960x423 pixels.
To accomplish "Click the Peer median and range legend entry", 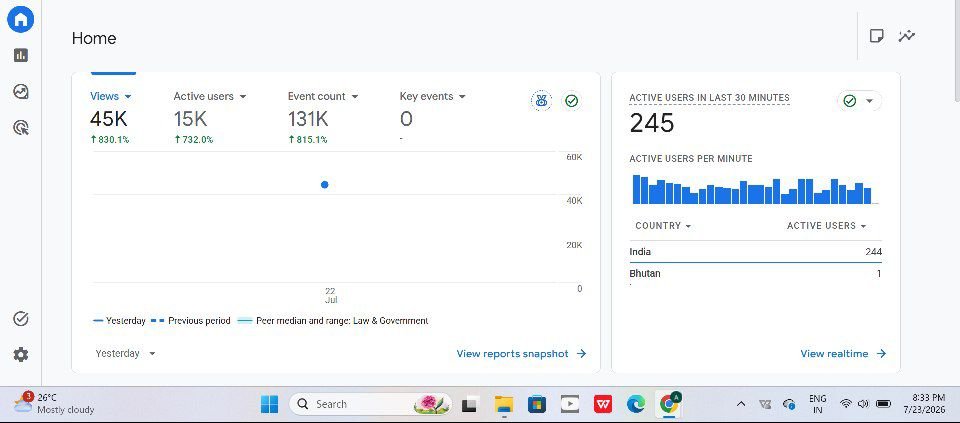I will click(332, 321).
